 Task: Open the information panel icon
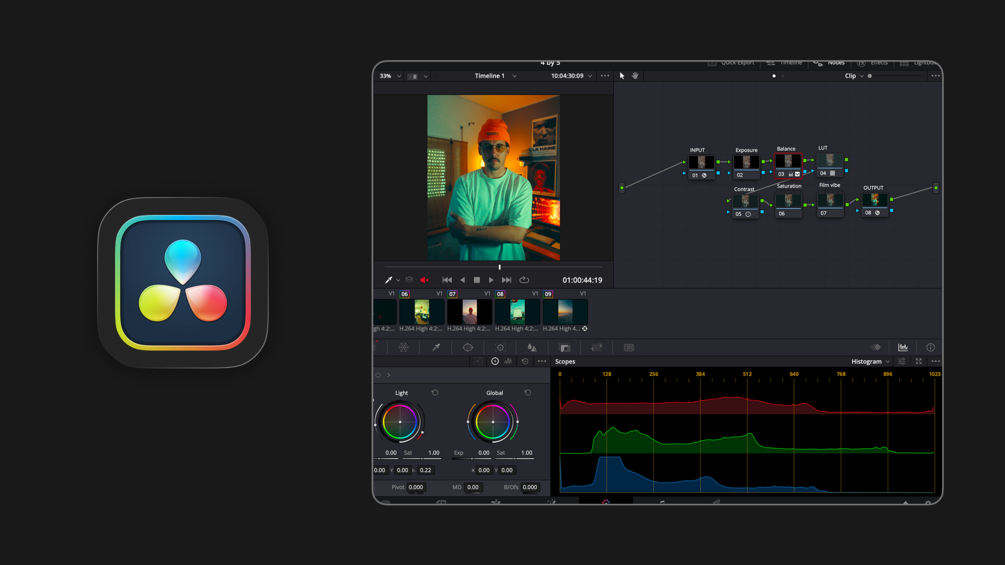(931, 347)
